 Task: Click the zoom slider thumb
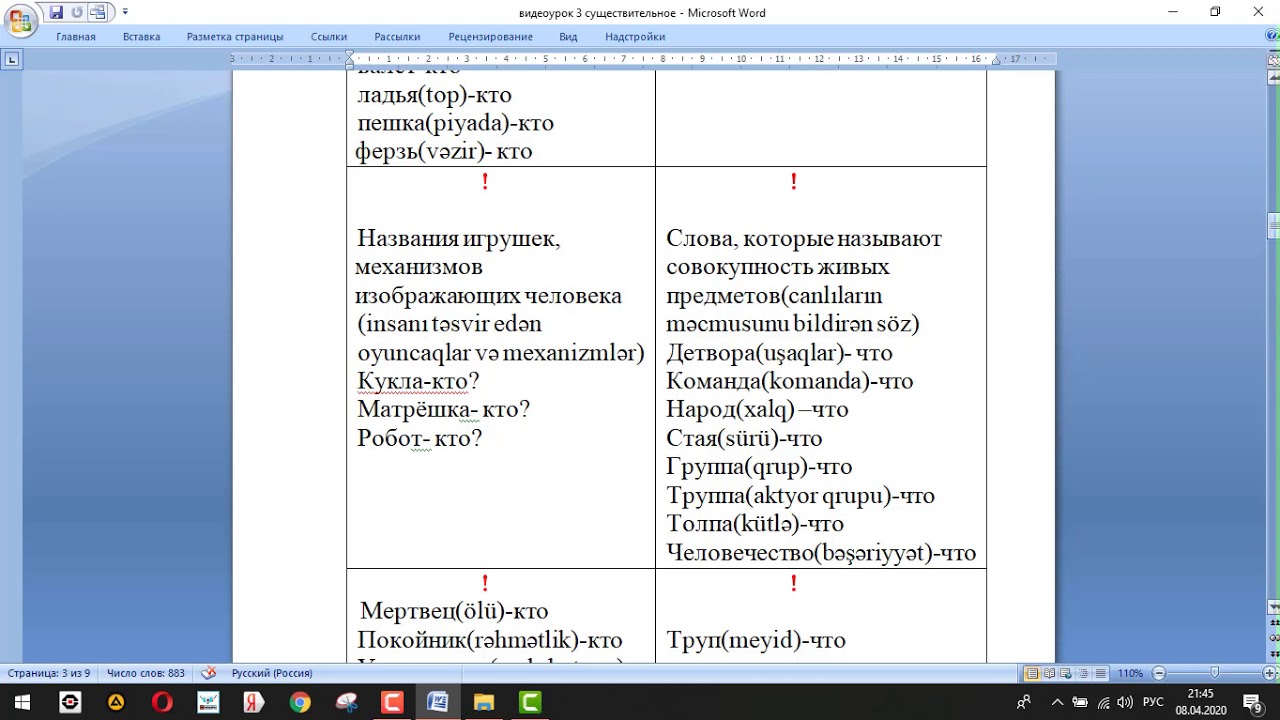1215,673
